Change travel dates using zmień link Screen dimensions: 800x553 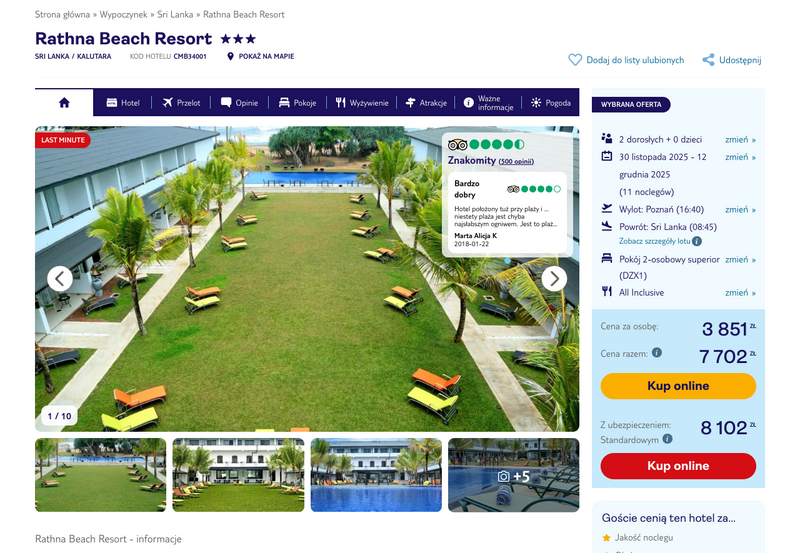tap(740, 157)
